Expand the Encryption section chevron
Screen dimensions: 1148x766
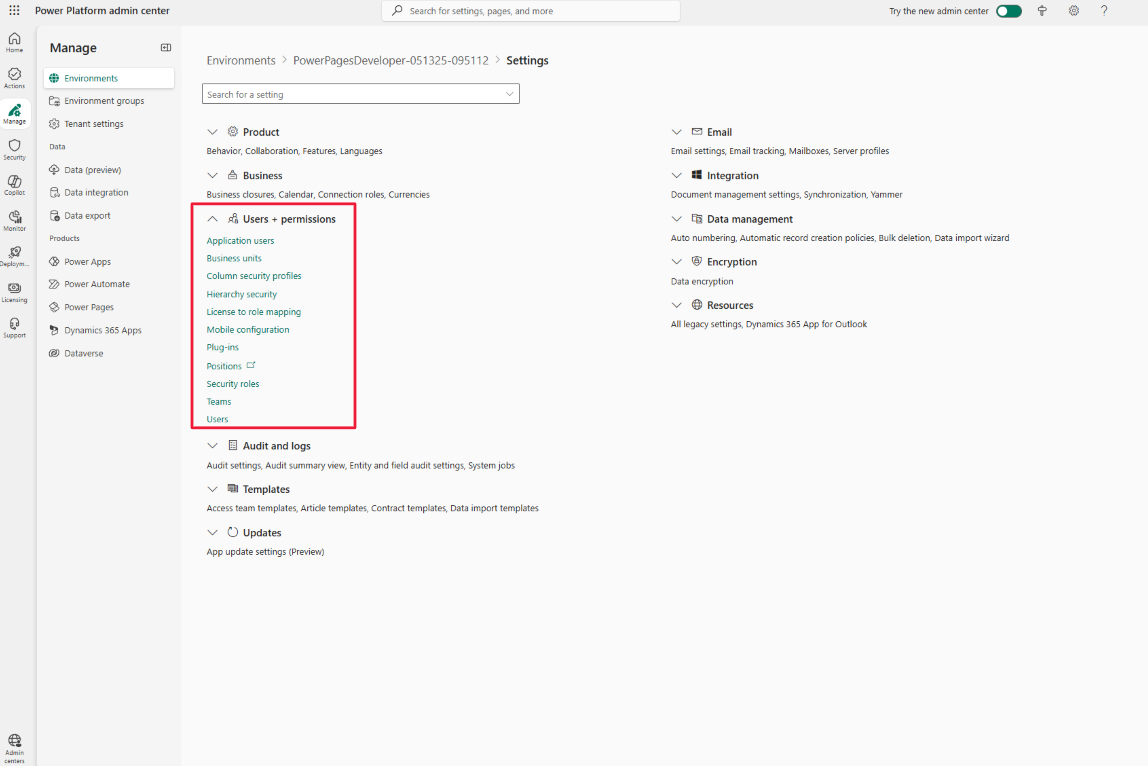tap(676, 261)
